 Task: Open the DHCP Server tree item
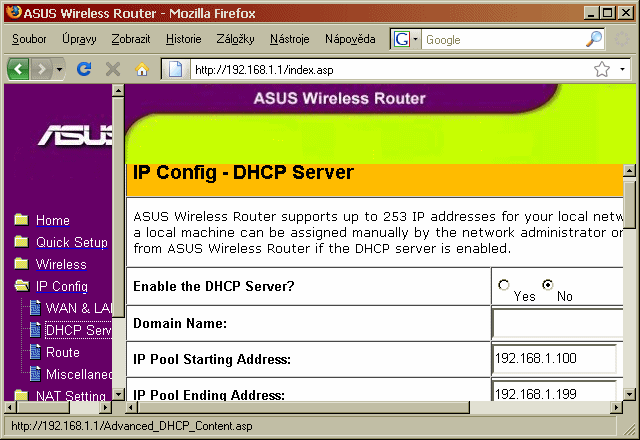78,330
